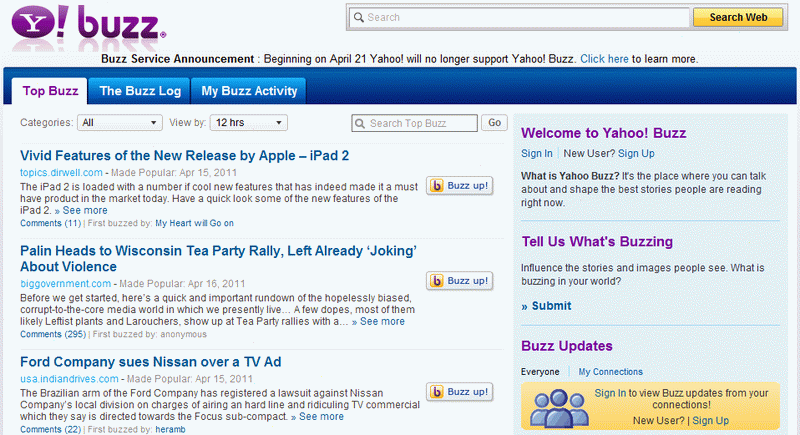Viewport: 800px width, 435px height.
Task: Focus the Search Top Buzz input
Action: 414,123
